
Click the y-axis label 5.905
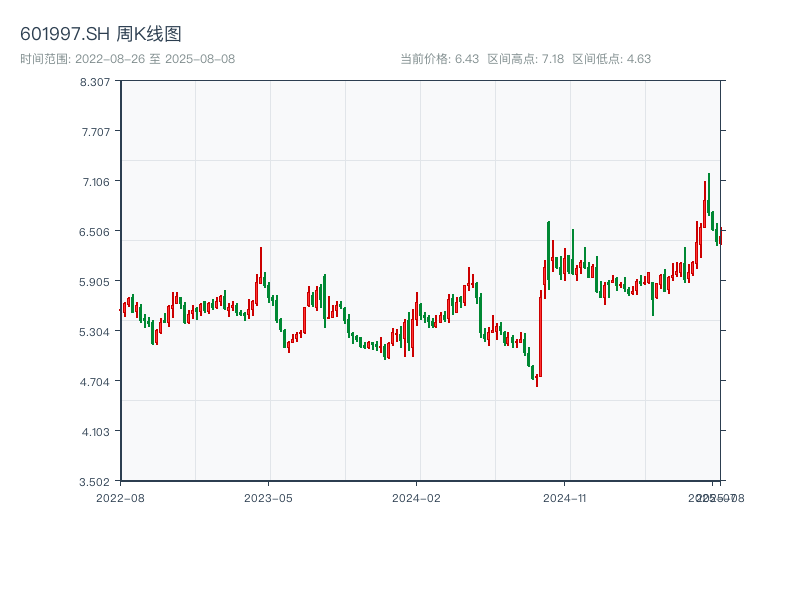click(94, 282)
